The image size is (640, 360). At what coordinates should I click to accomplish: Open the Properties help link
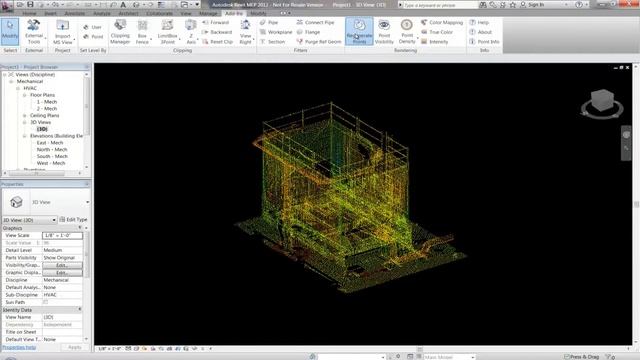19,347
